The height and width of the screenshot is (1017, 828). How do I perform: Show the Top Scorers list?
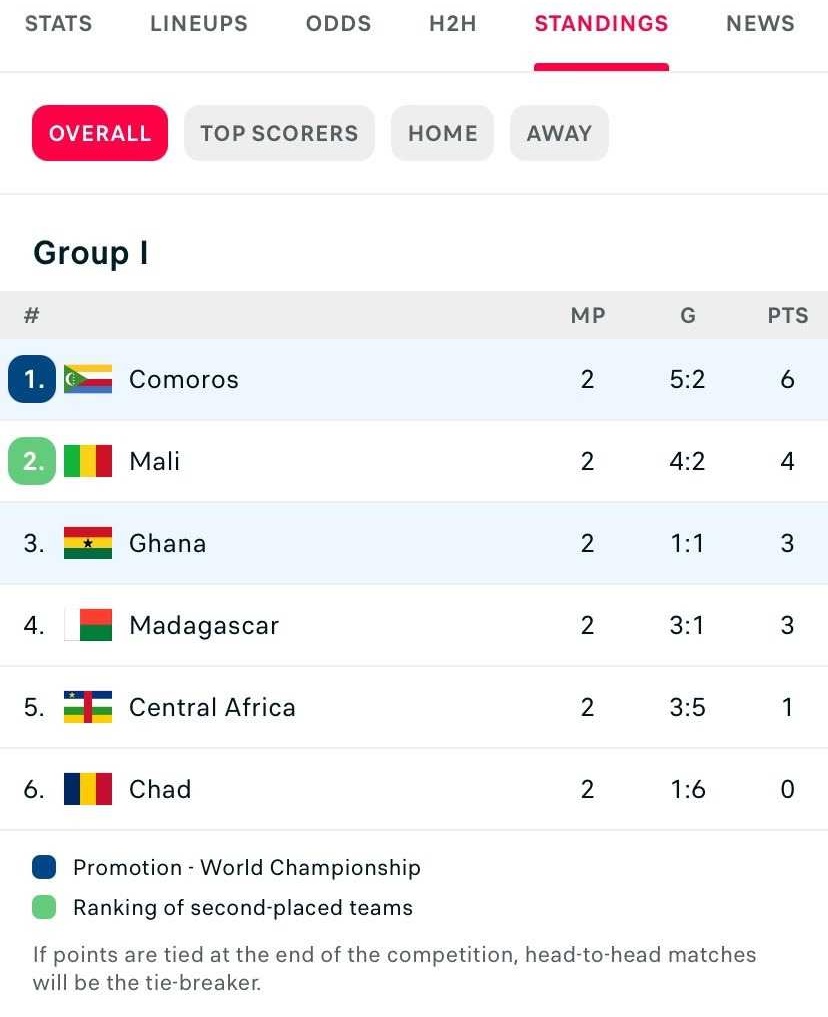(279, 133)
